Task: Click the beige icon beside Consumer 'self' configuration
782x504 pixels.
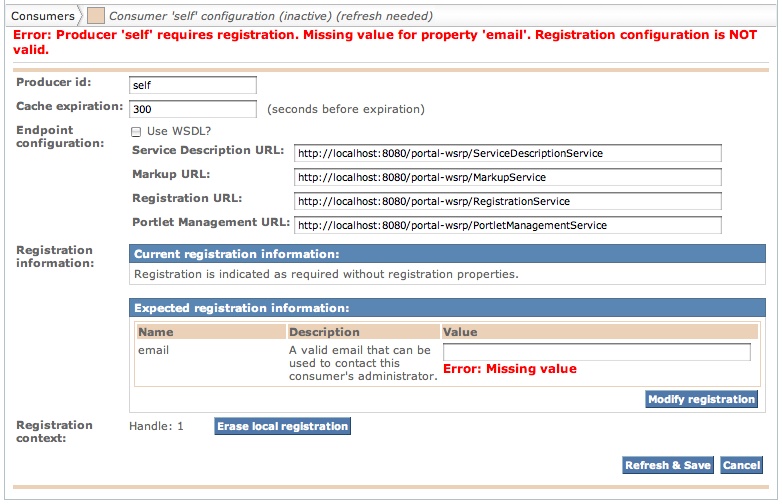Action: (96, 16)
